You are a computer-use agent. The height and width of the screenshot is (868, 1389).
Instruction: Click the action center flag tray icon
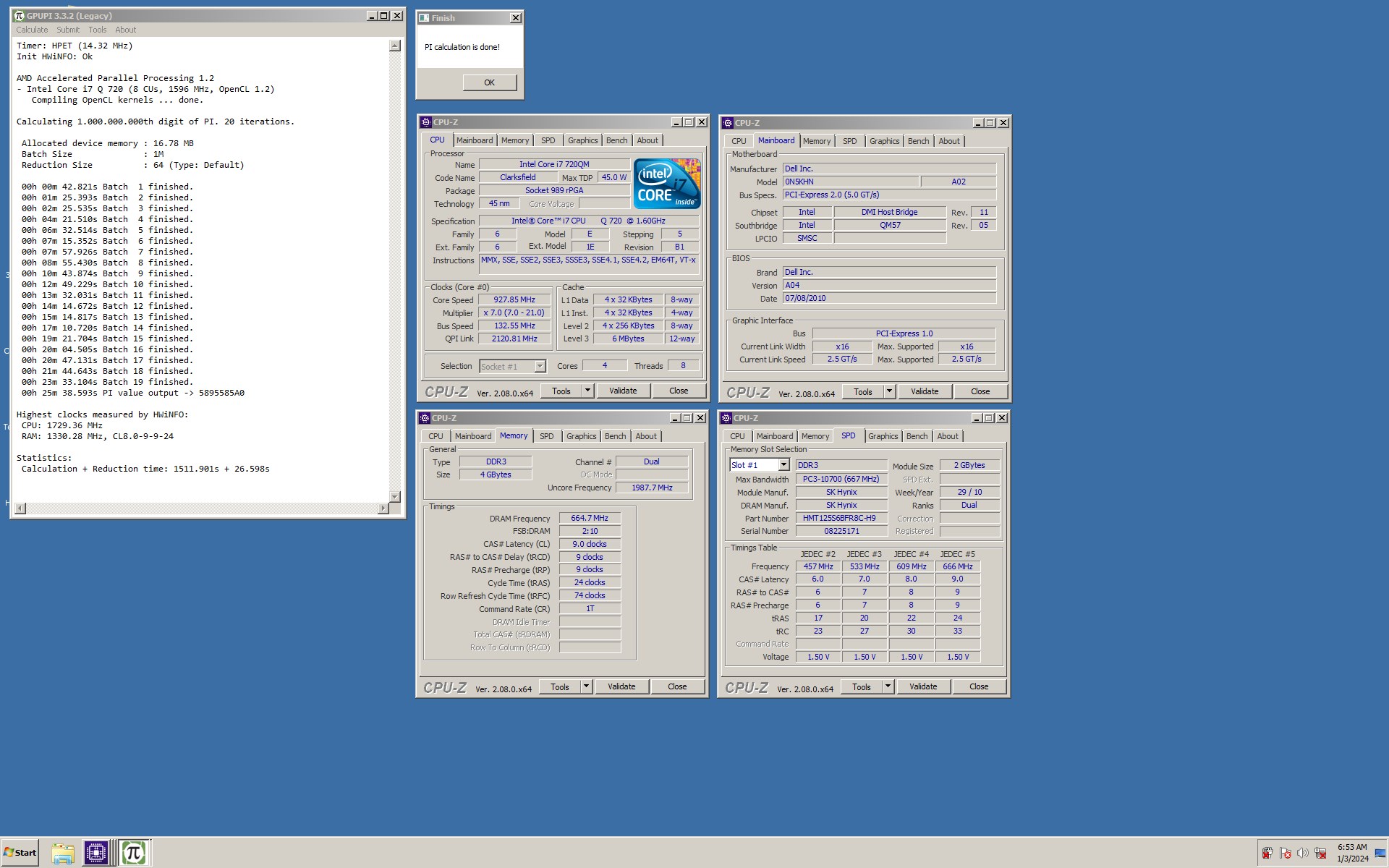coord(1286,854)
